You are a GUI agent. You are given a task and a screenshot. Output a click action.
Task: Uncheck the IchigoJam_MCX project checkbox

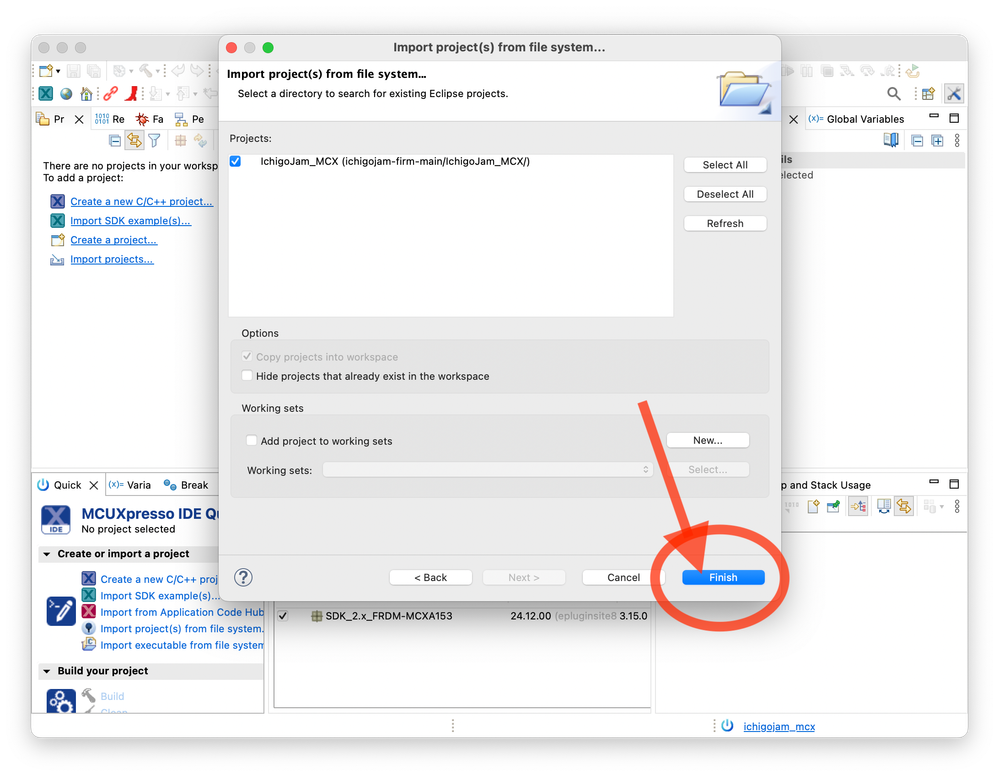(236, 161)
